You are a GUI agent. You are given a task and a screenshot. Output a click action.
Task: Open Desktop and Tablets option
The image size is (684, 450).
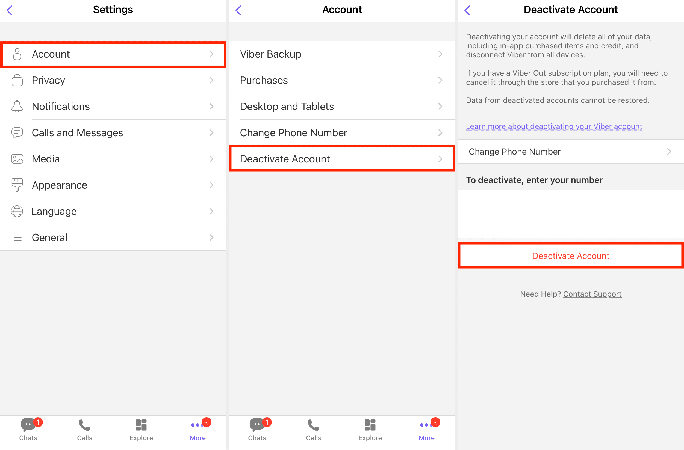click(x=342, y=106)
